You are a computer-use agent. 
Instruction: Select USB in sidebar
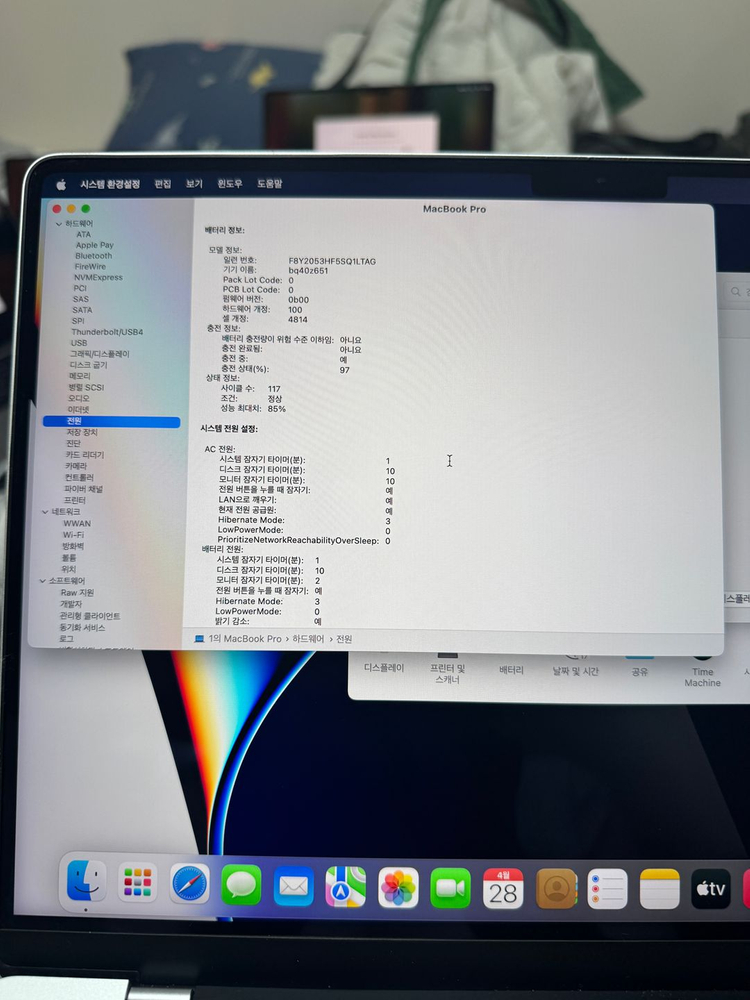(x=79, y=342)
